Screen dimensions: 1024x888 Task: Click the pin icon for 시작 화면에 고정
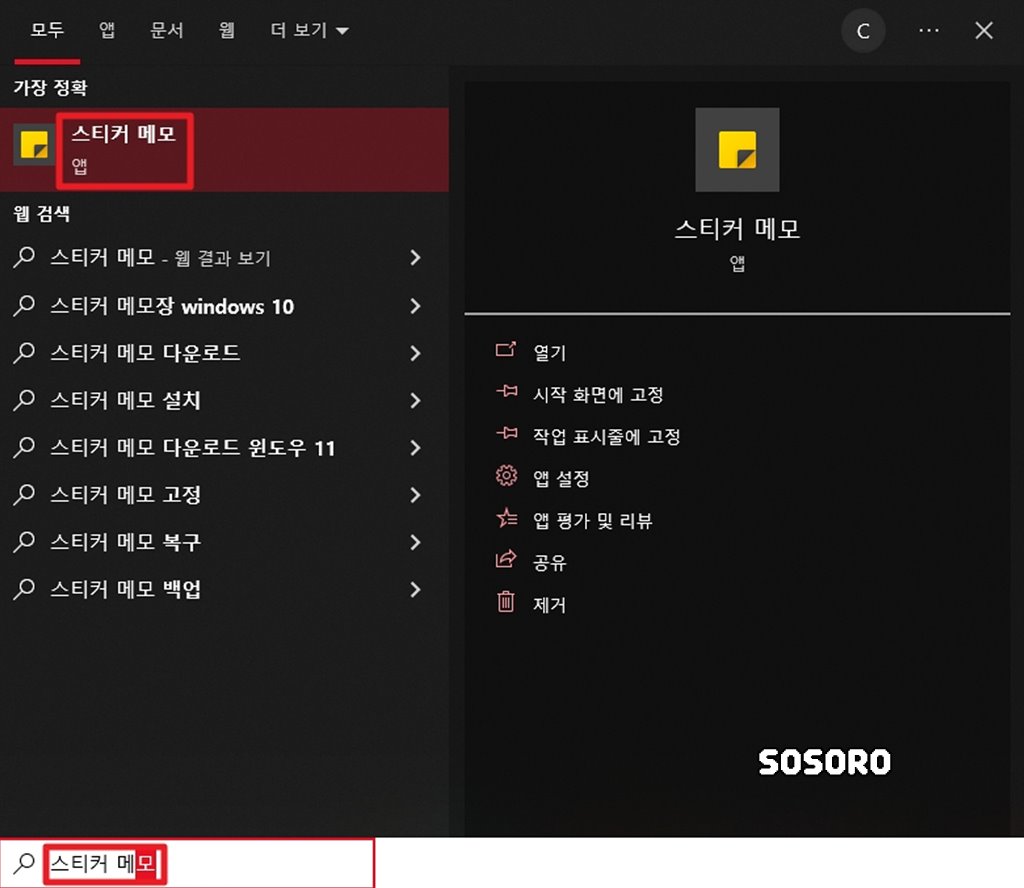tap(506, 392)
